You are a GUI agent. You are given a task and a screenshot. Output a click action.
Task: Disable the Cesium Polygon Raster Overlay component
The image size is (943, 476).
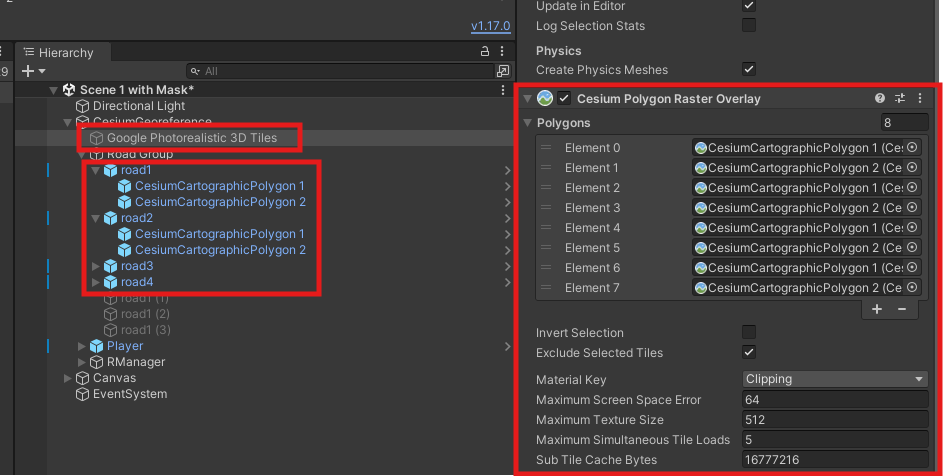564,98
